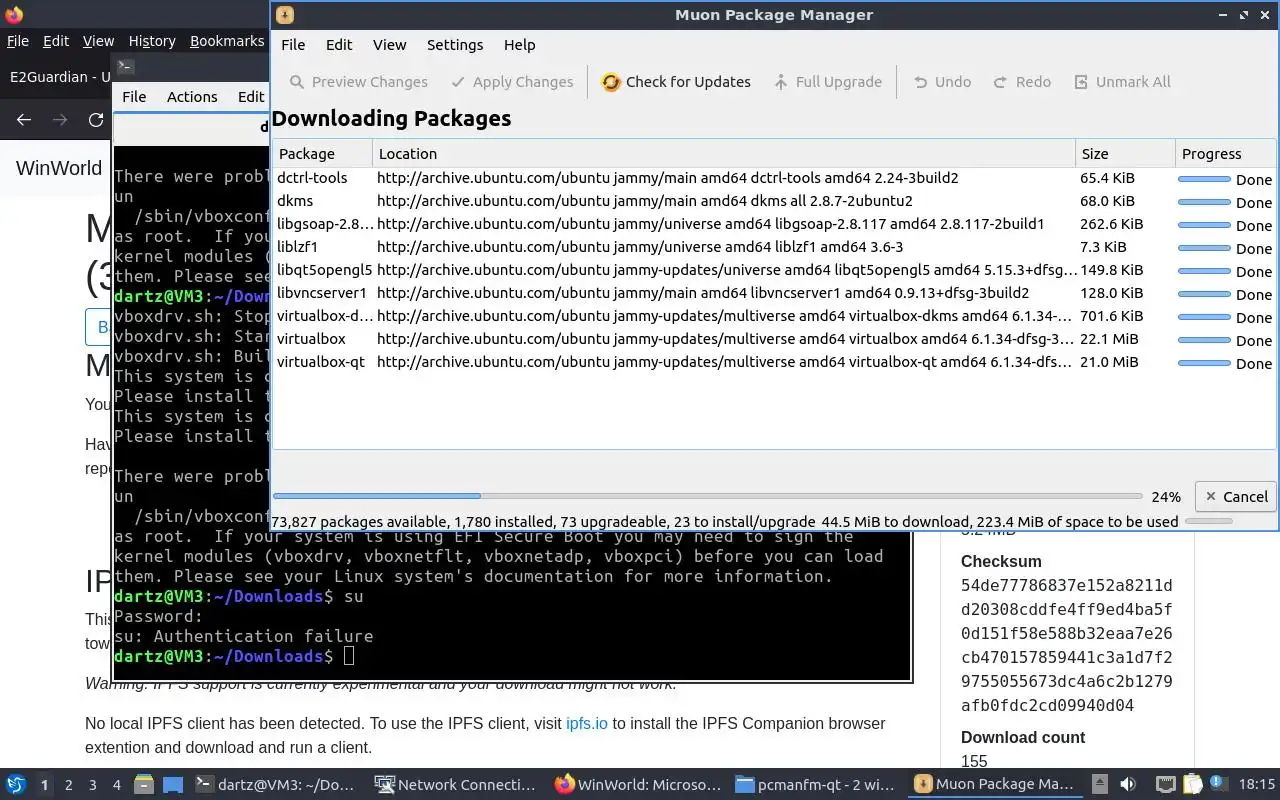1280x800 pixels.
Task: Switch to virtual desktop 2
Action: (69, 785)
